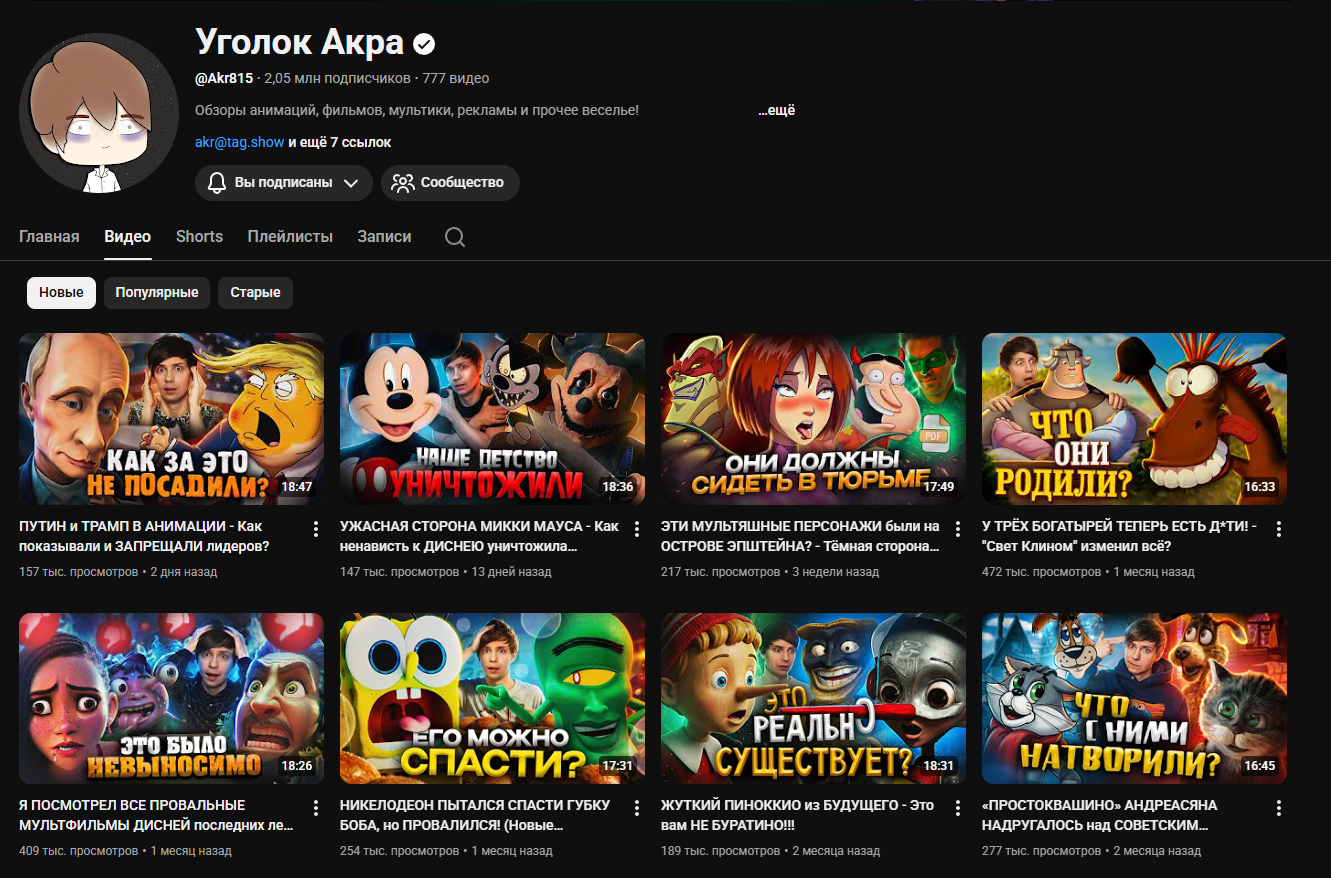The width and height of the screenshot is (1331, 878).
Task: Click the 18:26 duration badge
Action: 297,766
